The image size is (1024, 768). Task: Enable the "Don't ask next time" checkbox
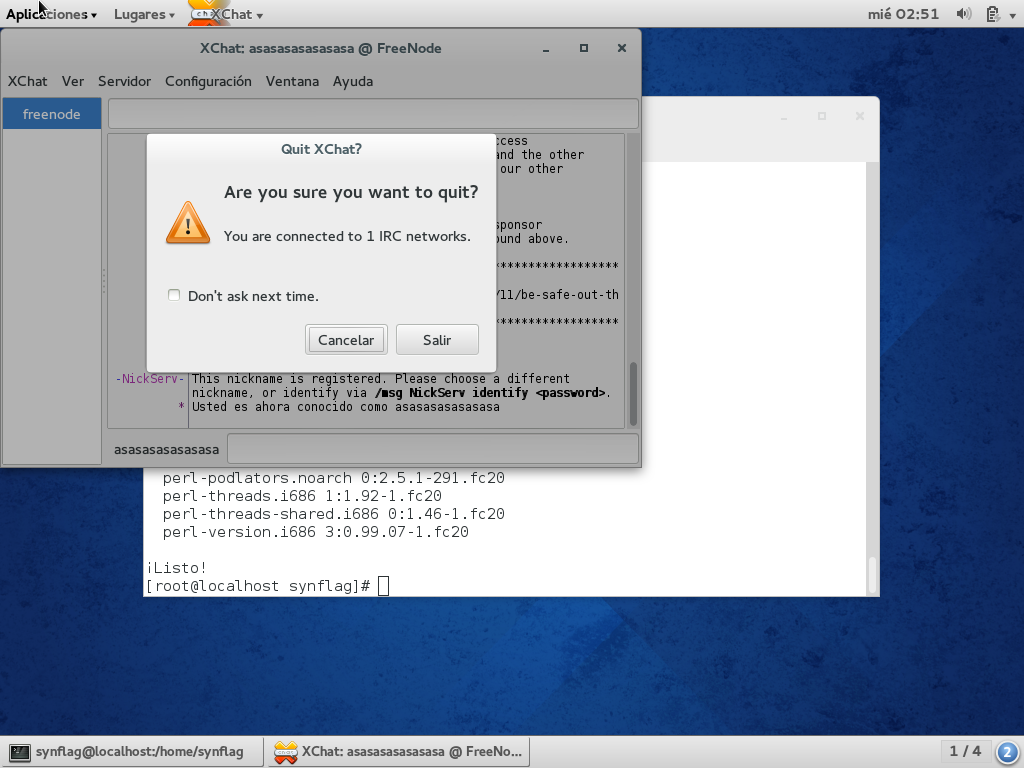coord(174,295)
